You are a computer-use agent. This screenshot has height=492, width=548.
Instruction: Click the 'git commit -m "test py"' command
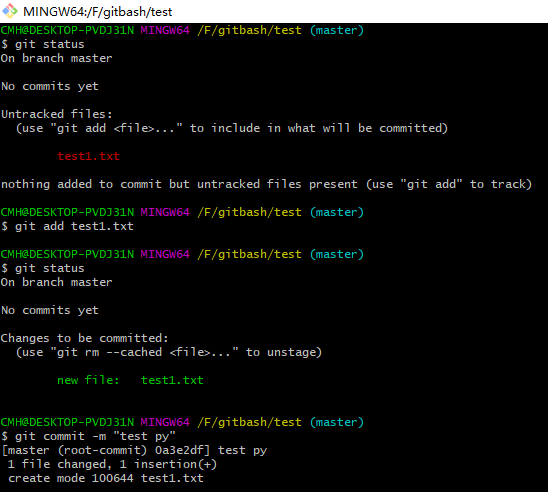[88, 436]
